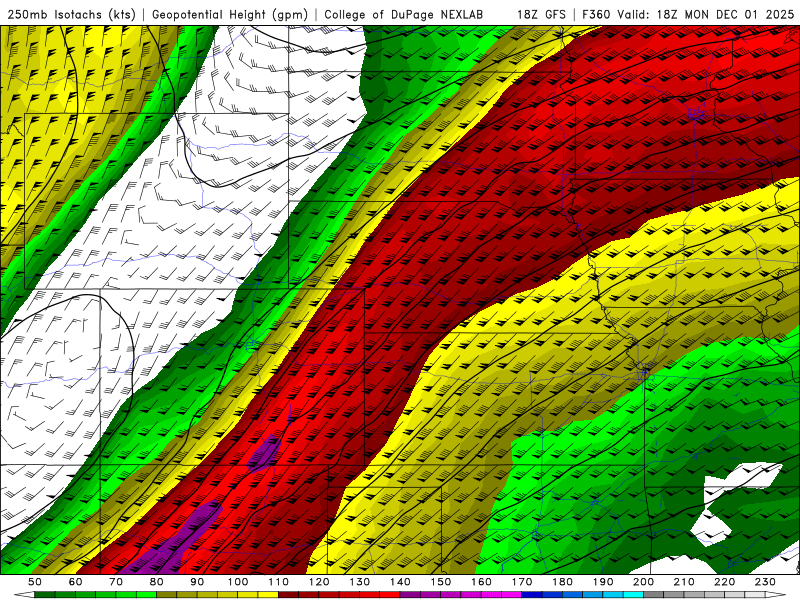Viewport: 800px width, 600px height.
Task: Click the legend value '210'
Action: (x=684, y=582)
